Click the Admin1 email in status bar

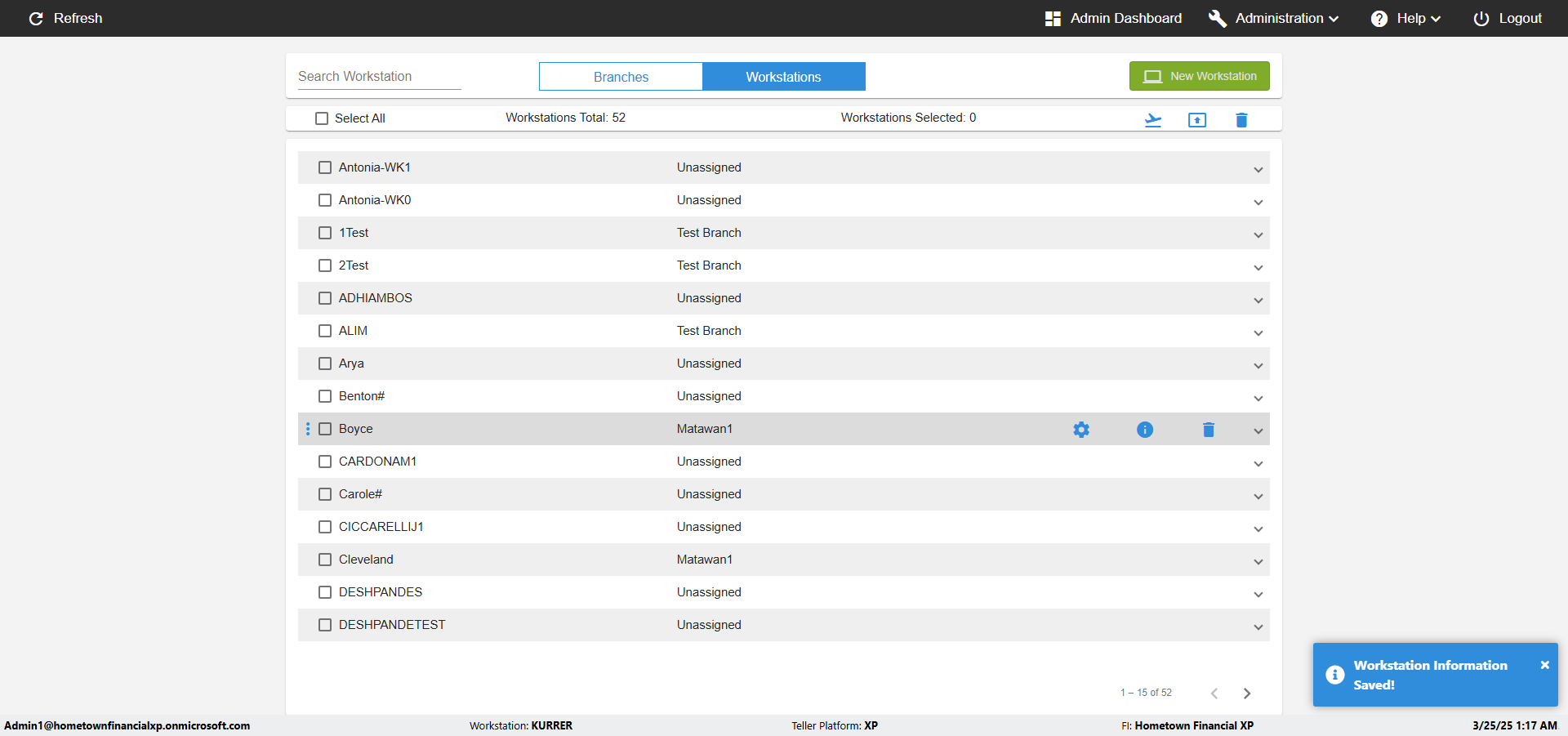click(127, 725)
